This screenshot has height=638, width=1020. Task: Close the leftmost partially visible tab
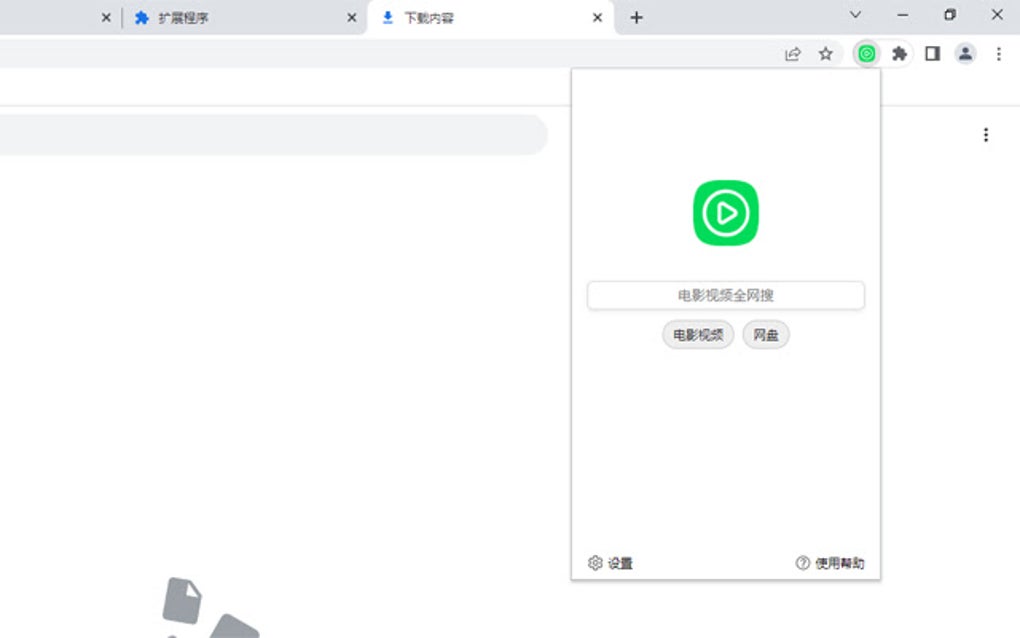pos(106,18)
